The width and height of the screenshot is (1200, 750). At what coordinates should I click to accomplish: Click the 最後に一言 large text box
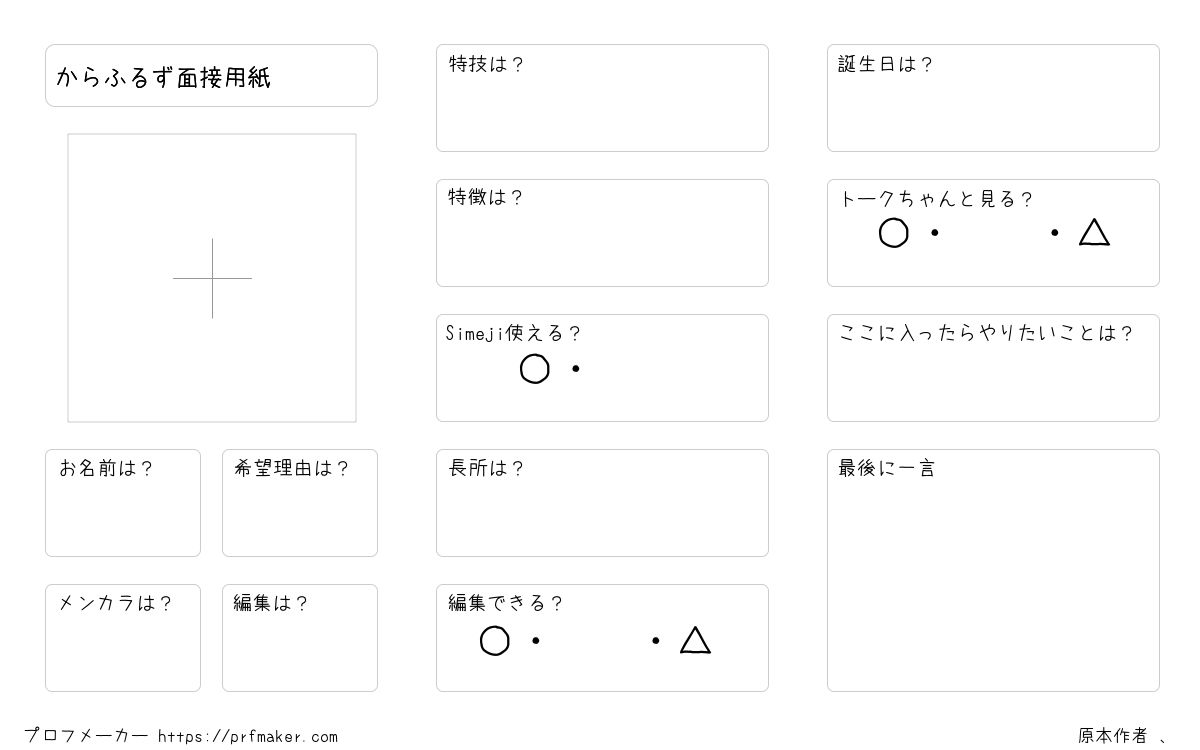pyautogui.click(x=993, y=570)
